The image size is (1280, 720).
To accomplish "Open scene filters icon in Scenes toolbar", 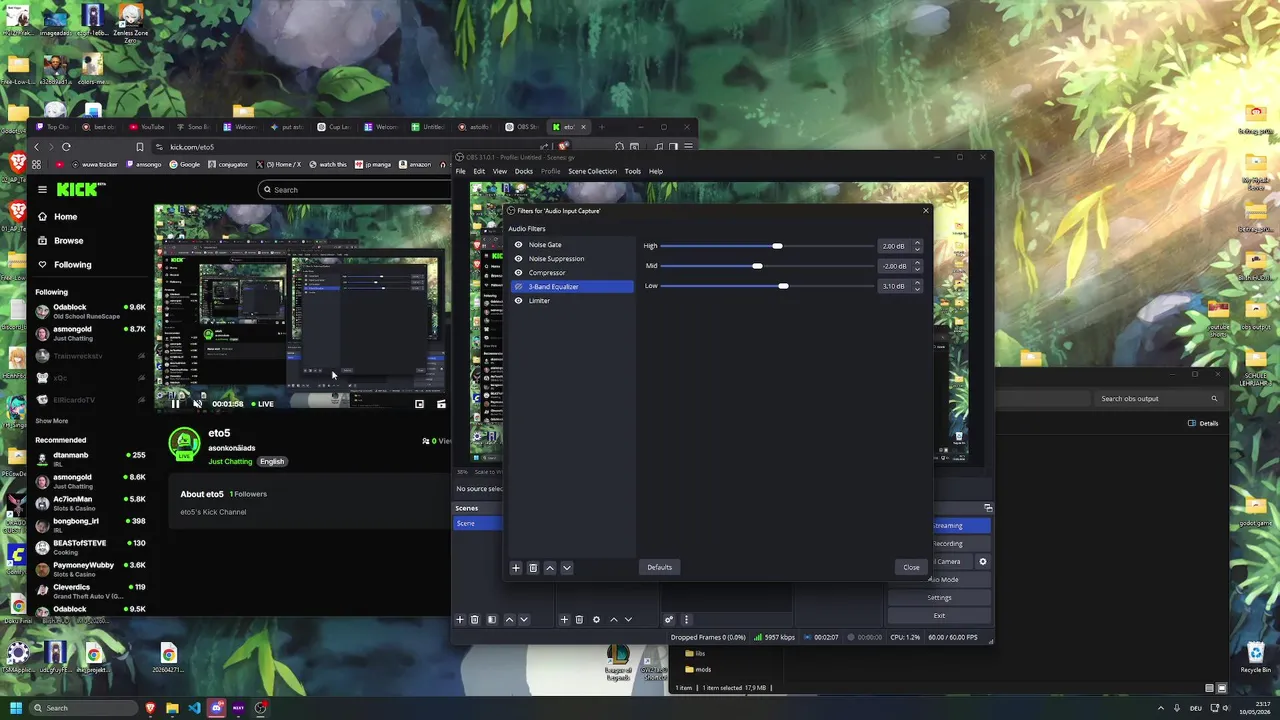I will coord(491,620).
